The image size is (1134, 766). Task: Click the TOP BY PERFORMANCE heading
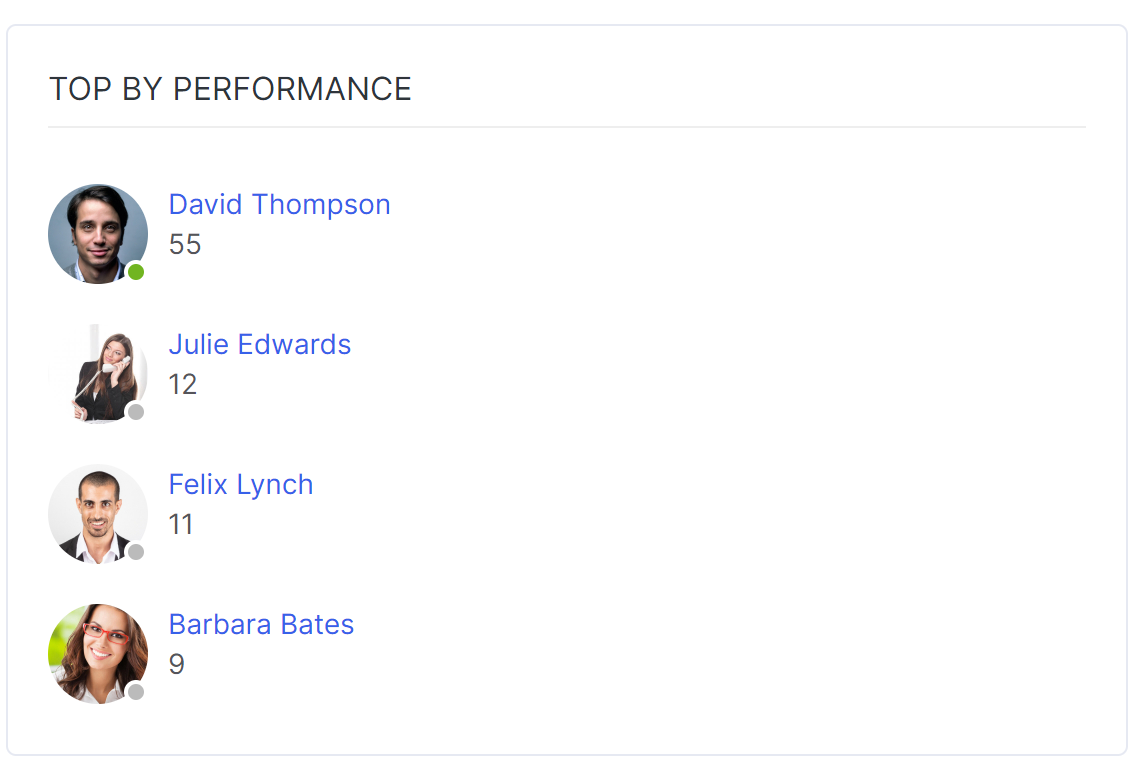pos(230,89)
